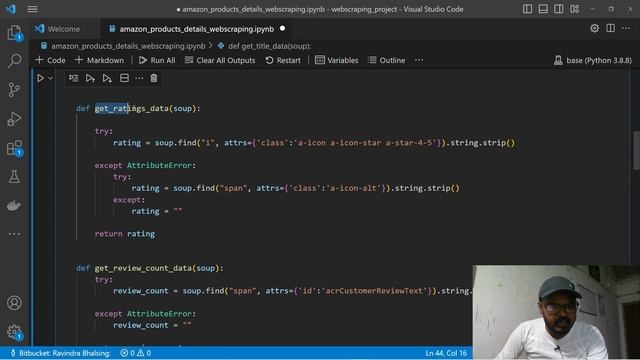The image size is (640, 360).
Task: Open the Explorer view in activity bar
Action: pyautogui.click(x=14, y=32)
